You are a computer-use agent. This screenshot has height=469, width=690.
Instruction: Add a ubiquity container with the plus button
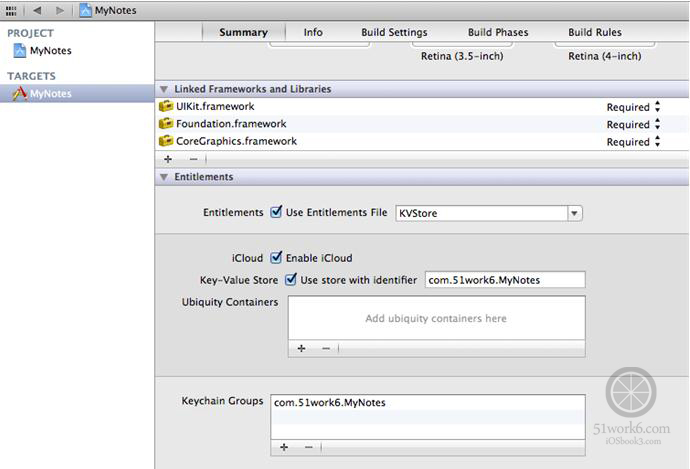[301, 348]
